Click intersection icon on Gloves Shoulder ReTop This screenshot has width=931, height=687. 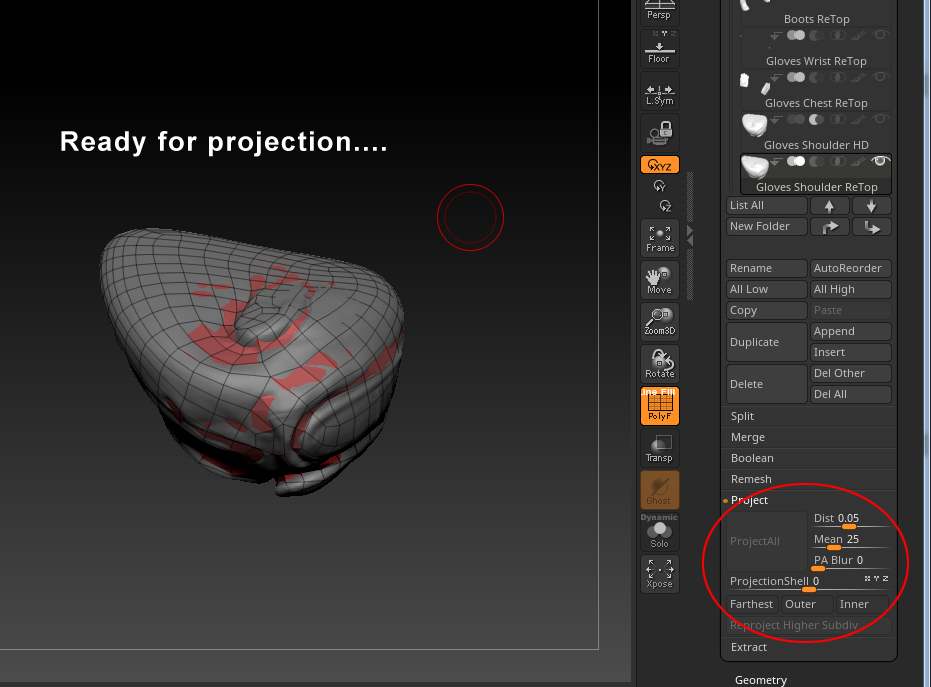(x=838, y=161)
